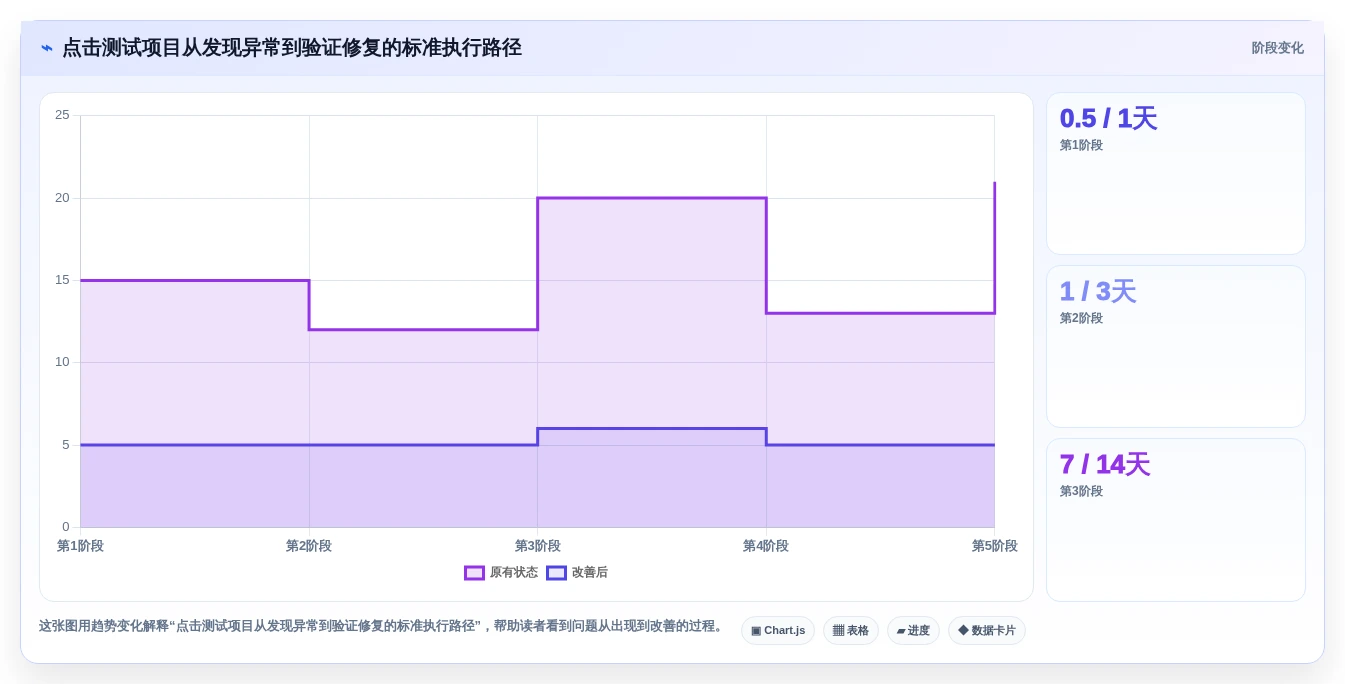
Task: Open the 0.5 / 1天 第1阶段 card
Action: (1176, 174)
